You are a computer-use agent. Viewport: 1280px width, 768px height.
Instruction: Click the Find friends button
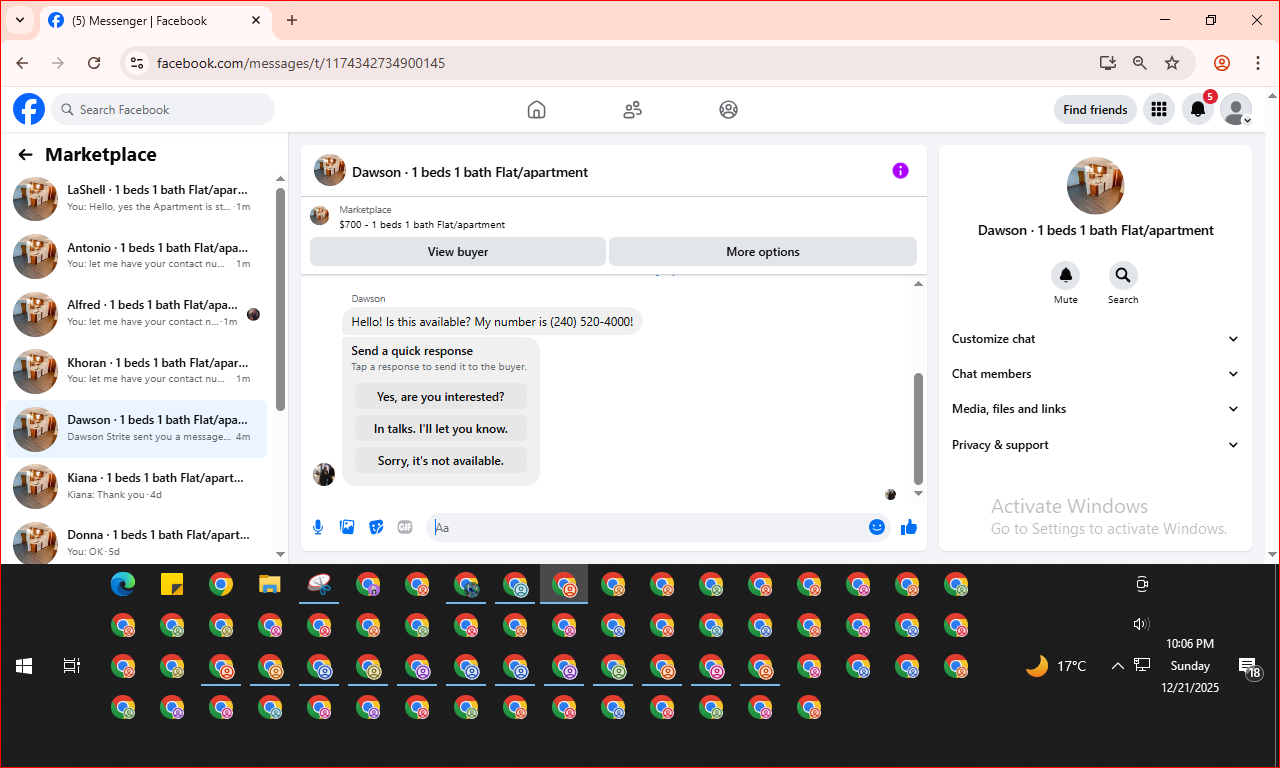tap(1095, 110)
